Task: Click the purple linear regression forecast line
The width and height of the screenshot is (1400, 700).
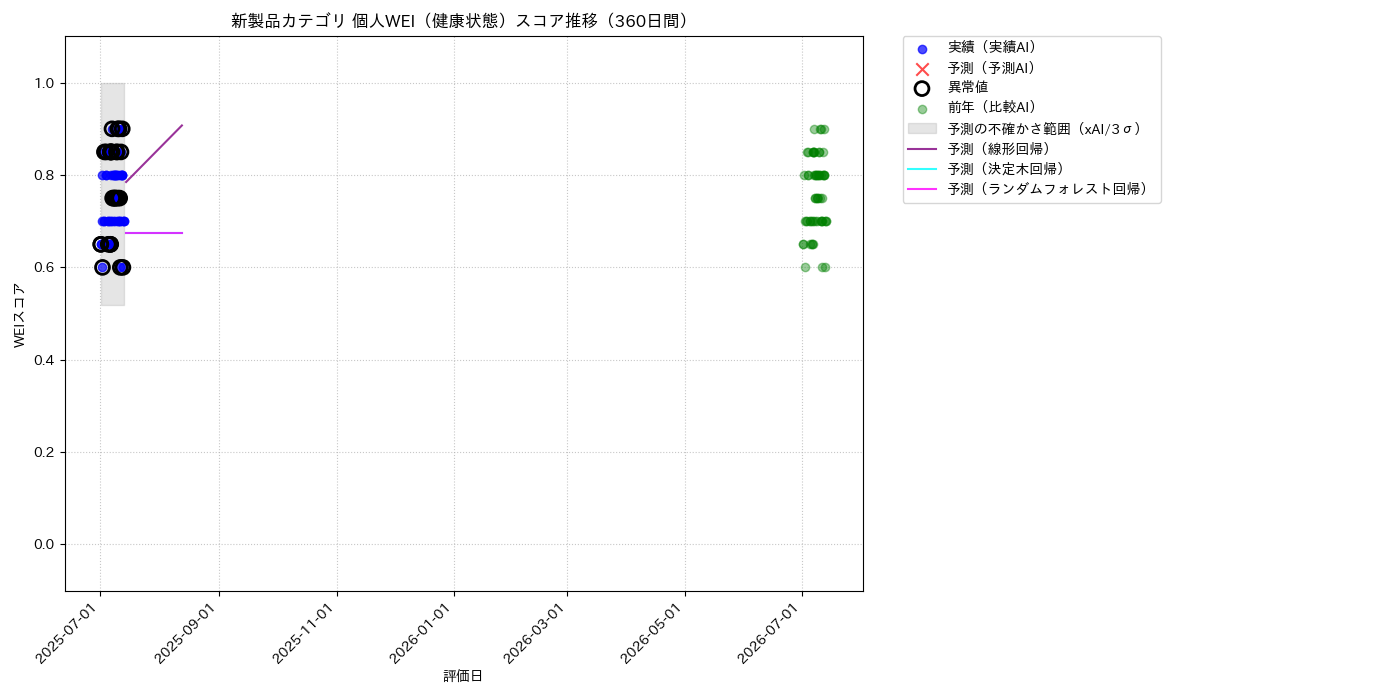Action: [154, 154]
